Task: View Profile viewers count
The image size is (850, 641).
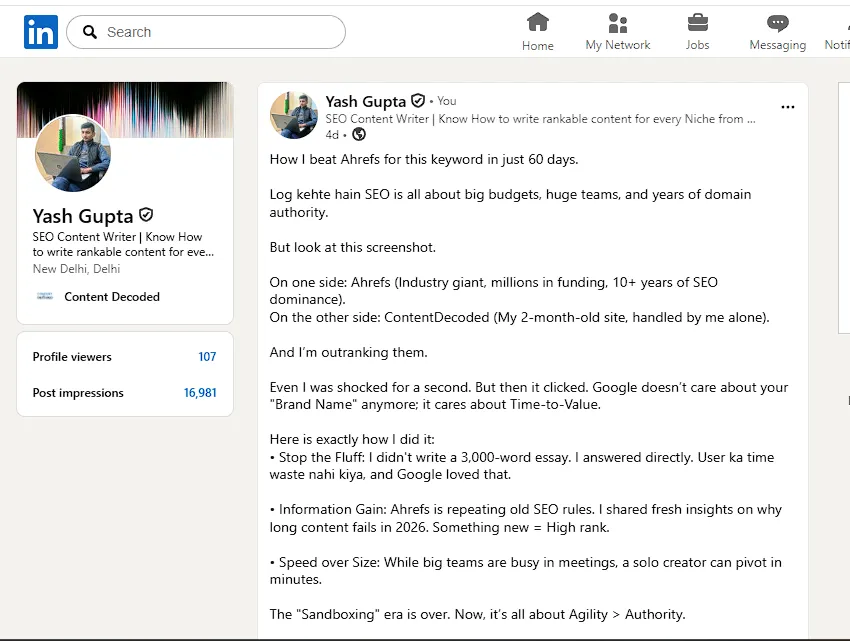Action: 207,357
